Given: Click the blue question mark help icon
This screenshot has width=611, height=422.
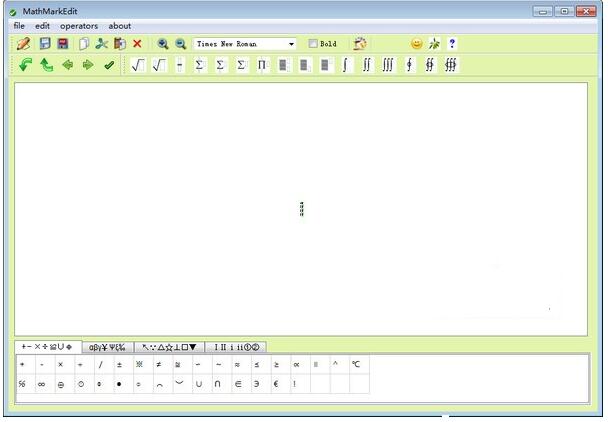Looking at the screenshot, I should coord(452,44).
